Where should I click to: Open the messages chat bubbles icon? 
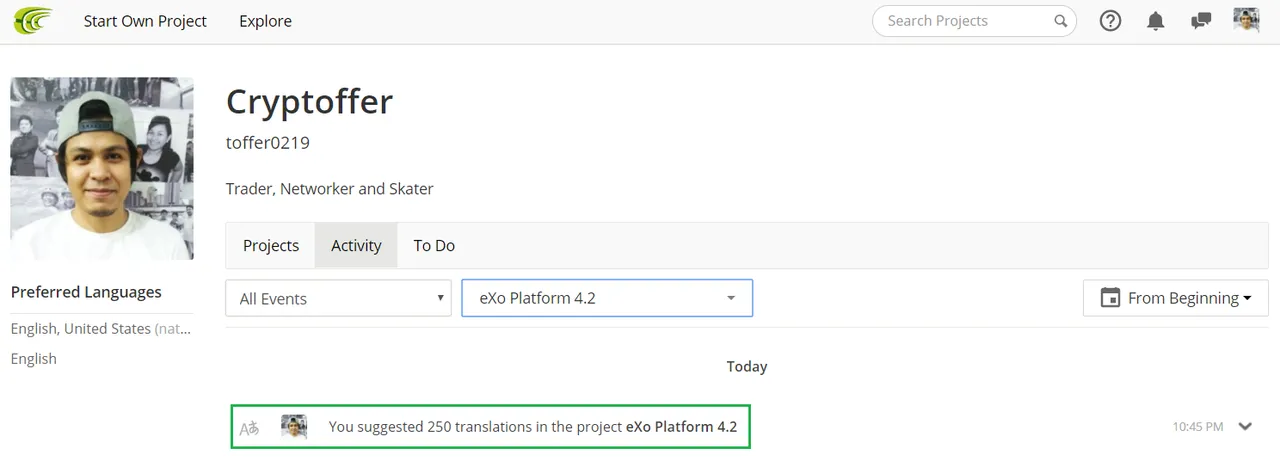point(1202,21)
